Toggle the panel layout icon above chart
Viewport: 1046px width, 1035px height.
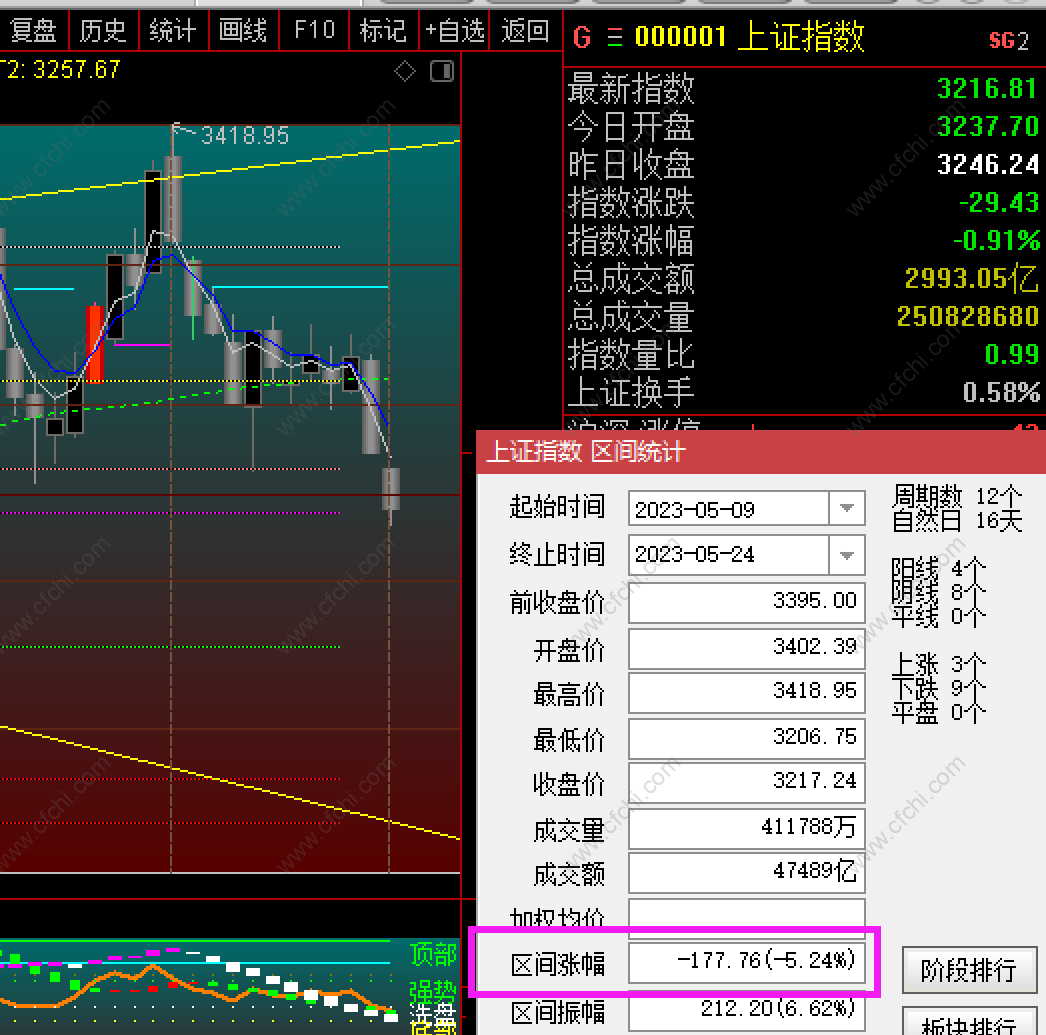click(x=442, y=71)
